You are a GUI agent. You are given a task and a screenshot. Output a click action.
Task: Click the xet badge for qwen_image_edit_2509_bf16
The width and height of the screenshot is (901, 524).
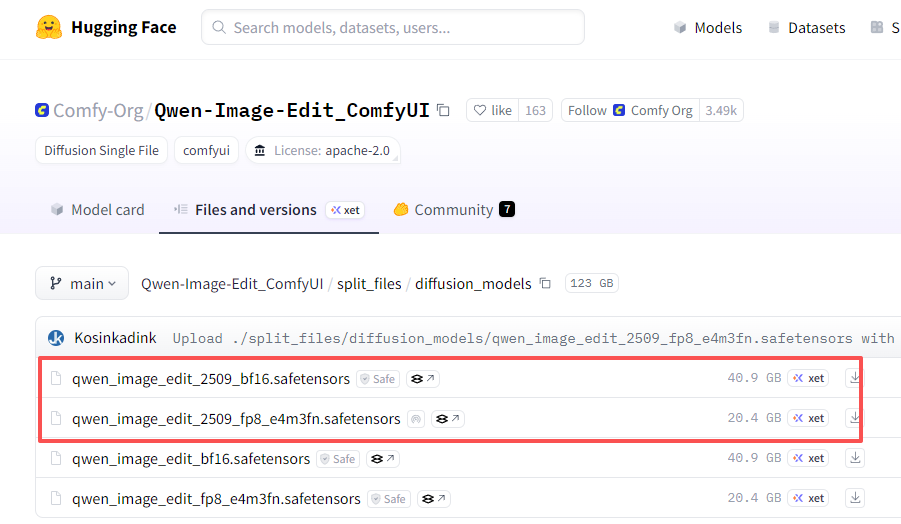click(x=808, y=378)
